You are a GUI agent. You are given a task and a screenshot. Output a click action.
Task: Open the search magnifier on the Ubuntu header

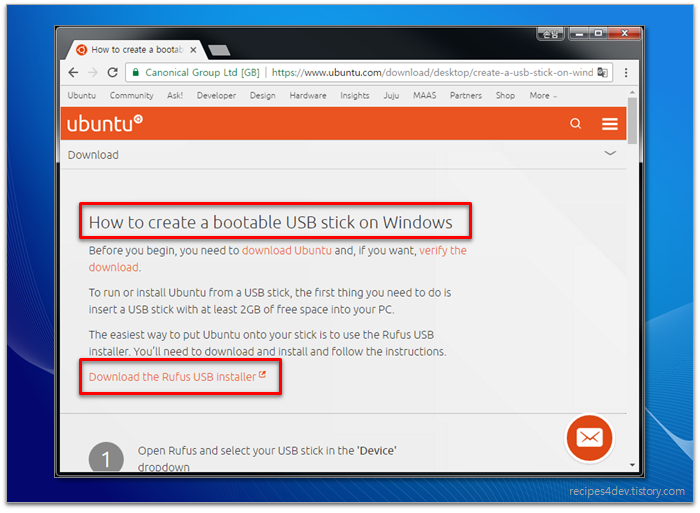coord(575,124)
